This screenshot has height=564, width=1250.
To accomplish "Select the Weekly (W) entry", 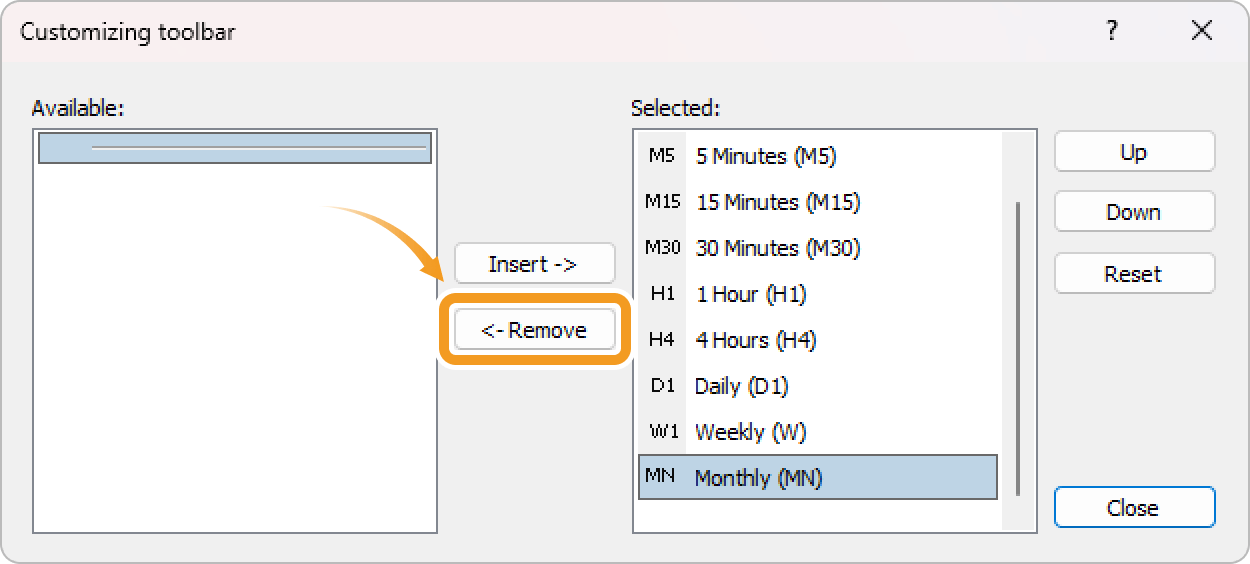I will (x=818, y=432).
